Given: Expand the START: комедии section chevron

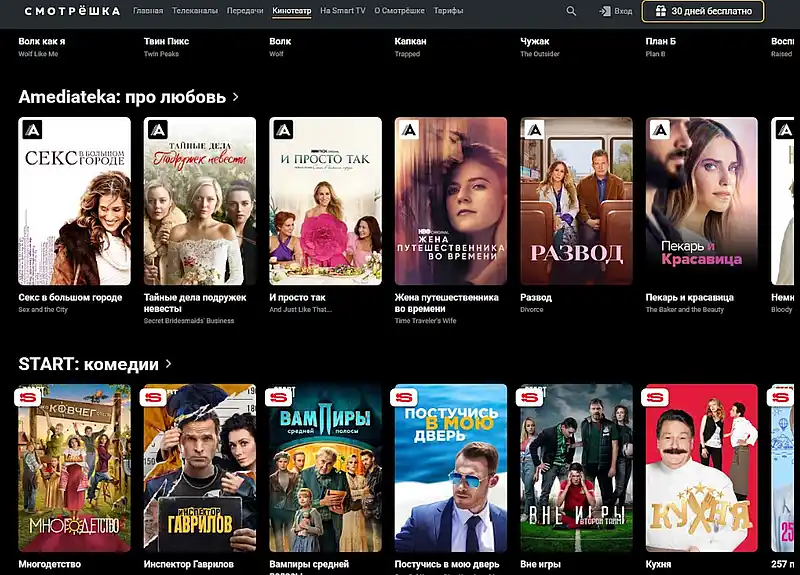Looking at the screenshot, I should [x=169, y=364].
